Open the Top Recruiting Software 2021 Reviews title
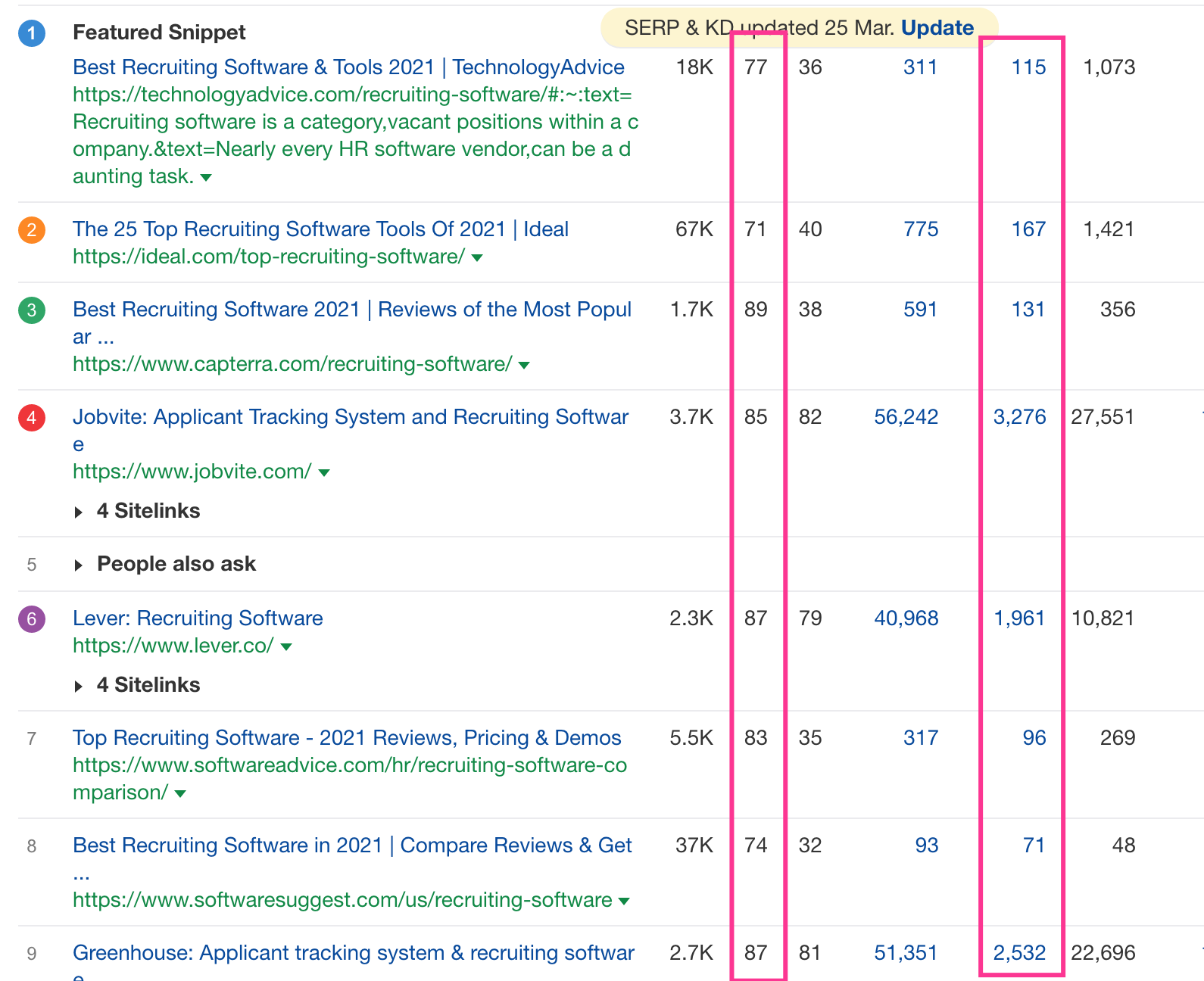 (347, 738)
